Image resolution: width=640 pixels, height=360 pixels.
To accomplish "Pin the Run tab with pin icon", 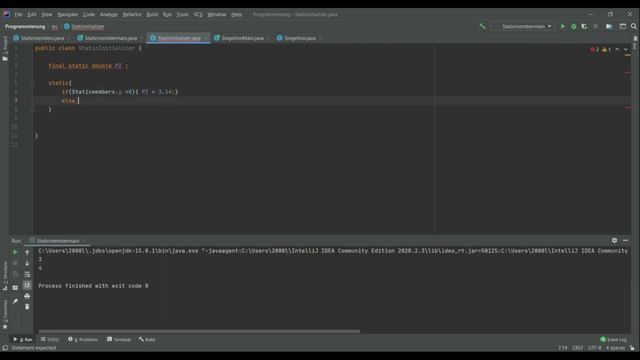I will coord(15,301).
